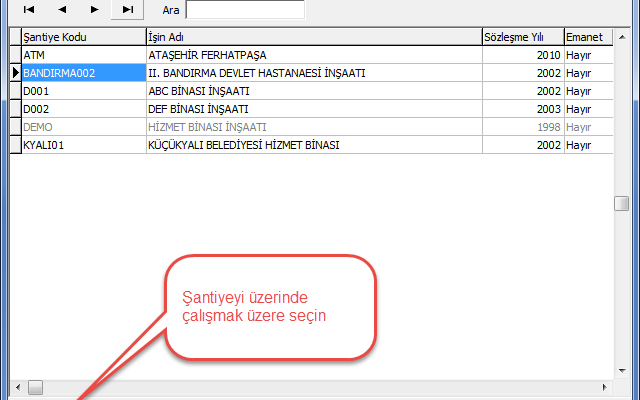Select the D002 şantiye row
Screen dimensions: 640x400
(x=82, y=109)
